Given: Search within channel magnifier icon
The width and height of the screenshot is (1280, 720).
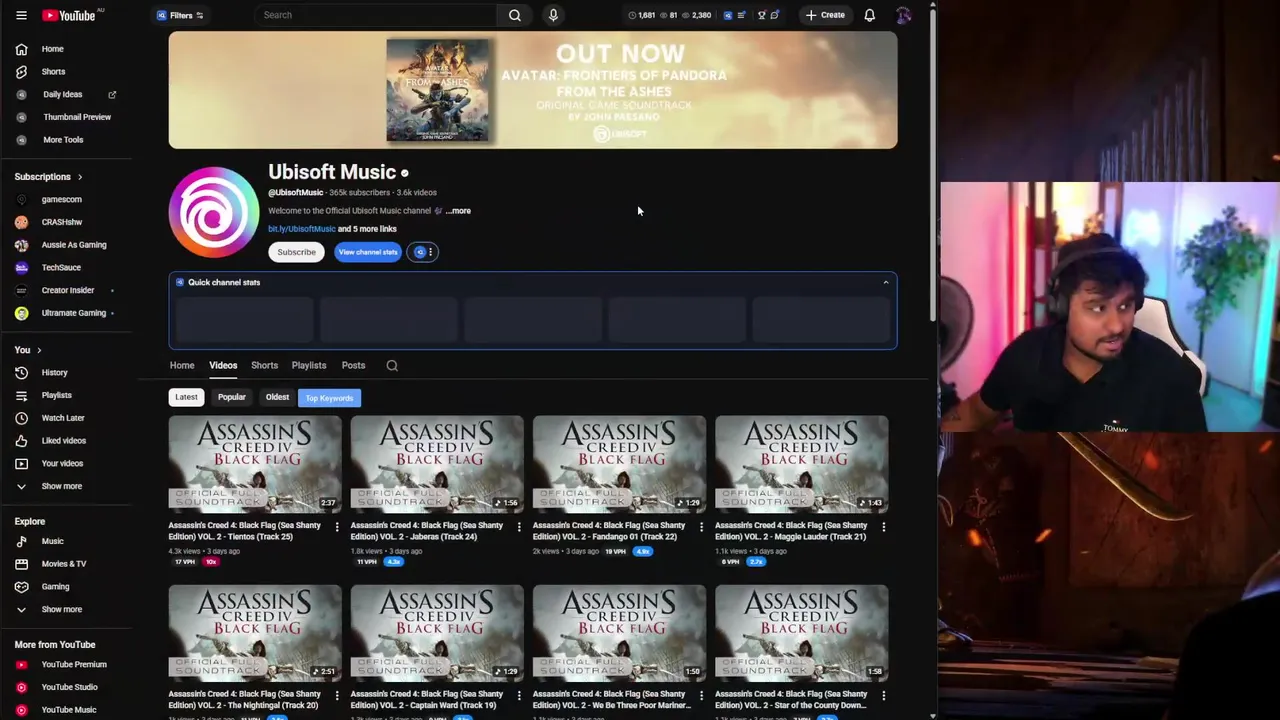Looking at the screenshot, I should tap(392, 366).
